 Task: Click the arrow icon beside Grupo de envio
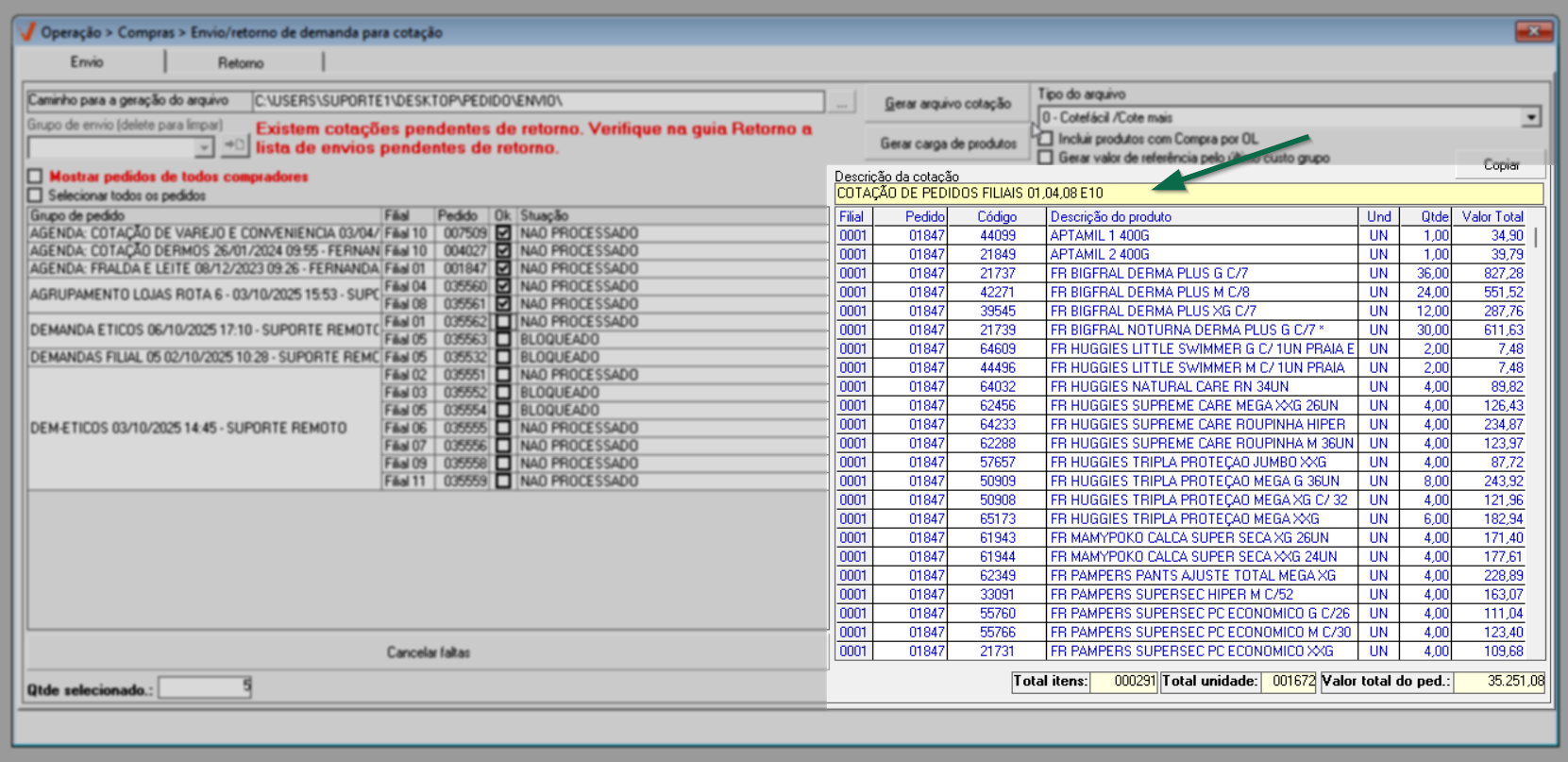pyautogui.click(x=234, y=146)
